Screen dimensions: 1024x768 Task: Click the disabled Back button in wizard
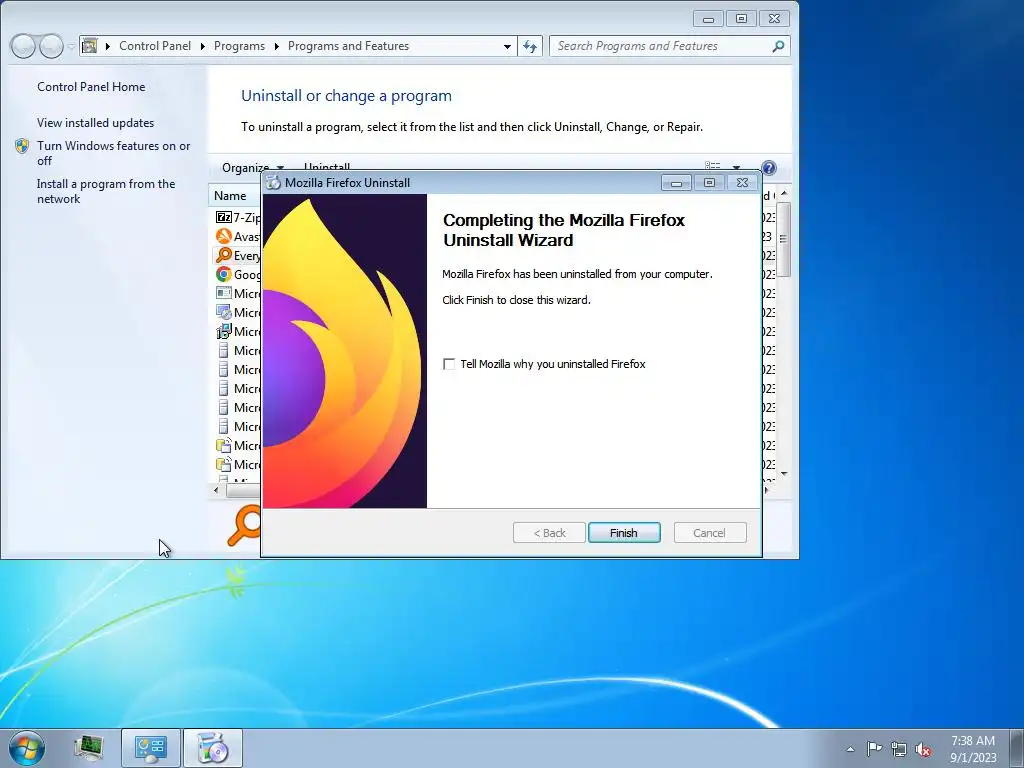coord(549,533)
